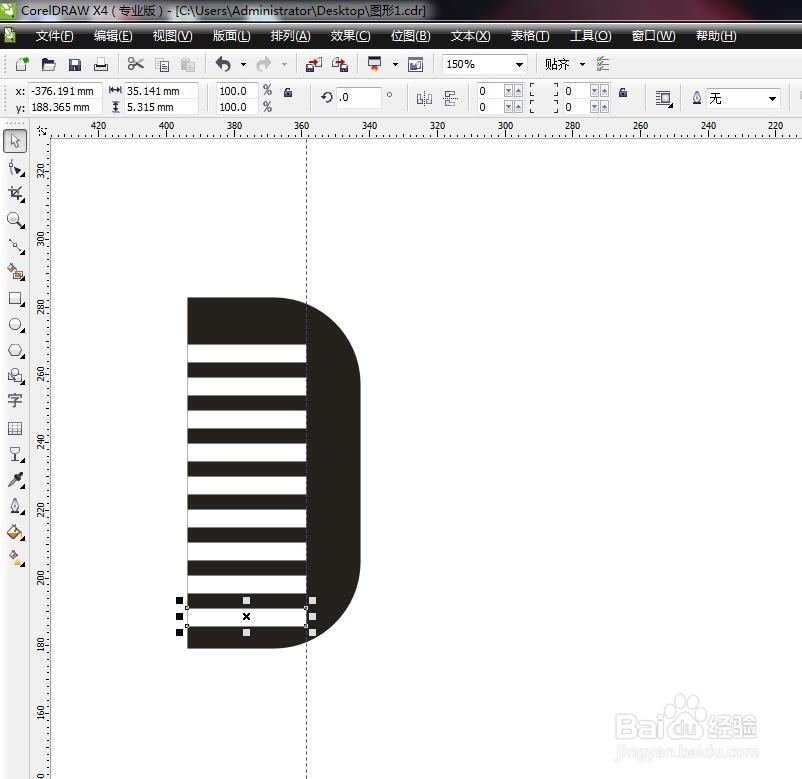
Task: Select the Ellipse tool
Action: tap(16, 325)
